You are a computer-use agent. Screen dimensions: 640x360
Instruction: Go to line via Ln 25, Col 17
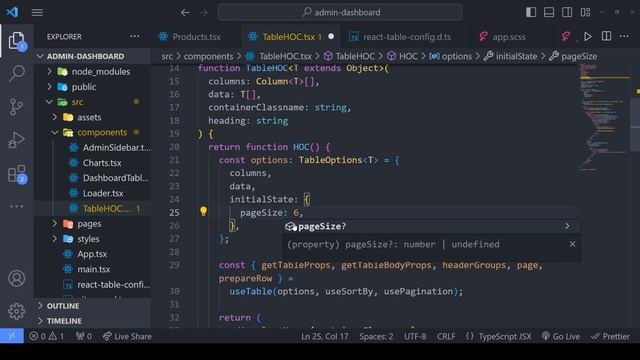click(325, 336)
